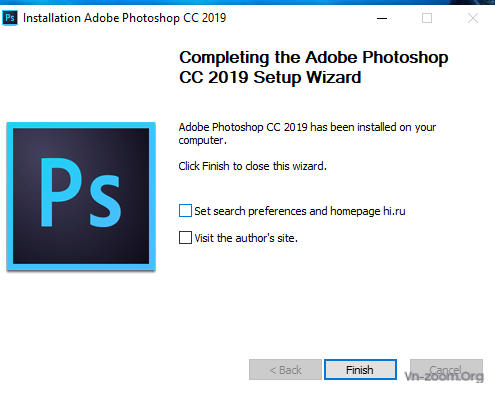495x393 pixels.
Task: Click the 'Click Finish to close this wizard' text
Action: pyautogui.click(x=252, y=166)
